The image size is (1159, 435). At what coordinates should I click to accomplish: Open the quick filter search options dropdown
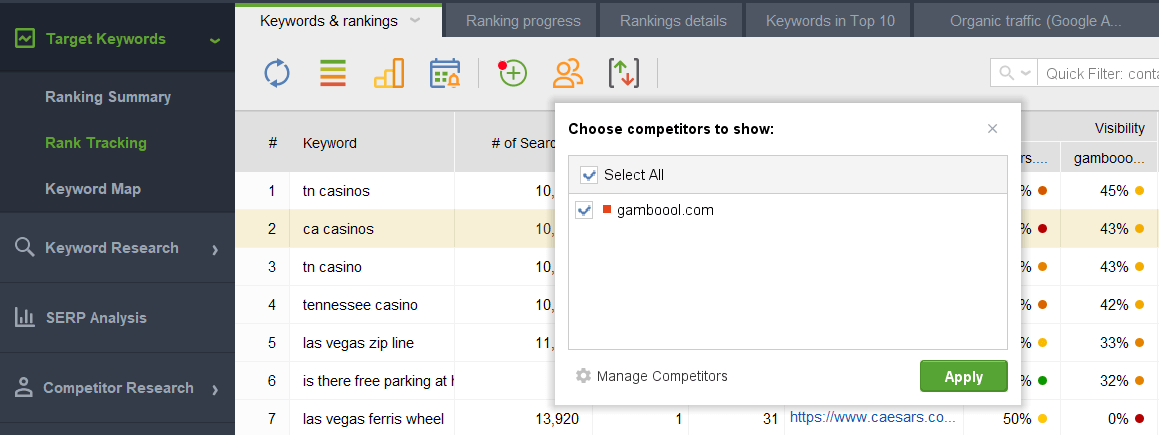pos(1026,73)
